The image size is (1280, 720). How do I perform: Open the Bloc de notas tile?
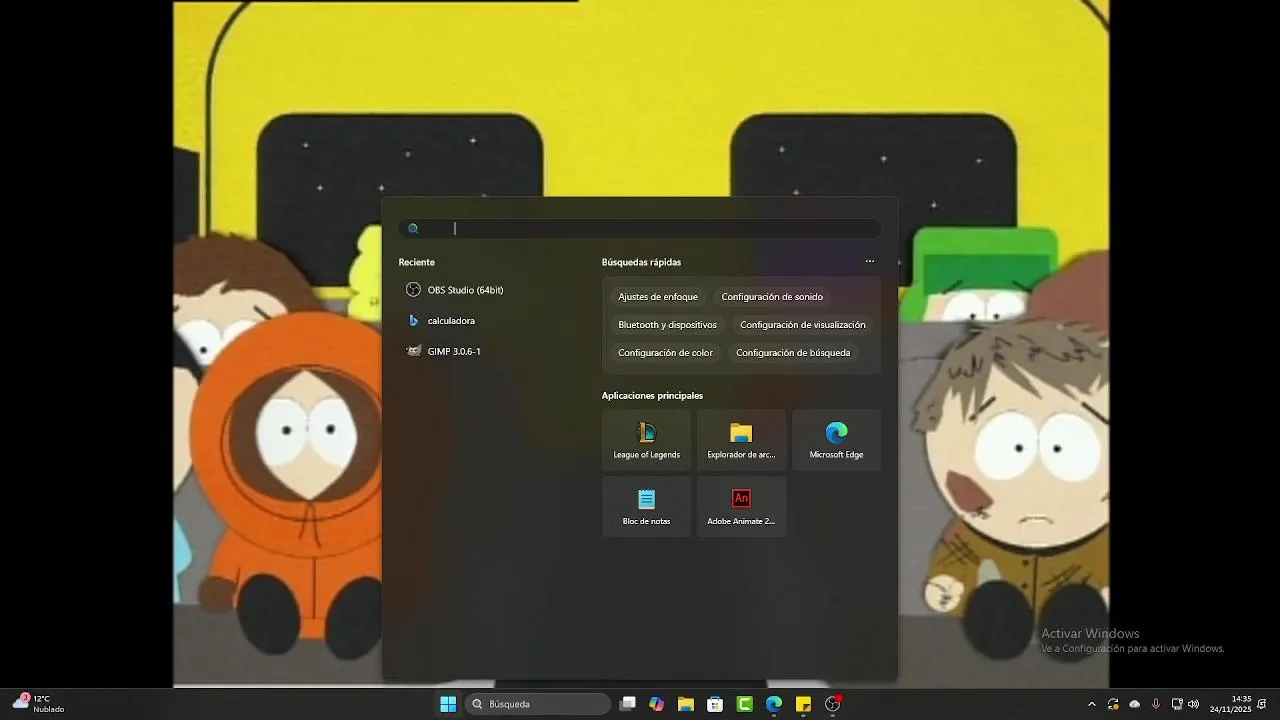coord(646,506)
